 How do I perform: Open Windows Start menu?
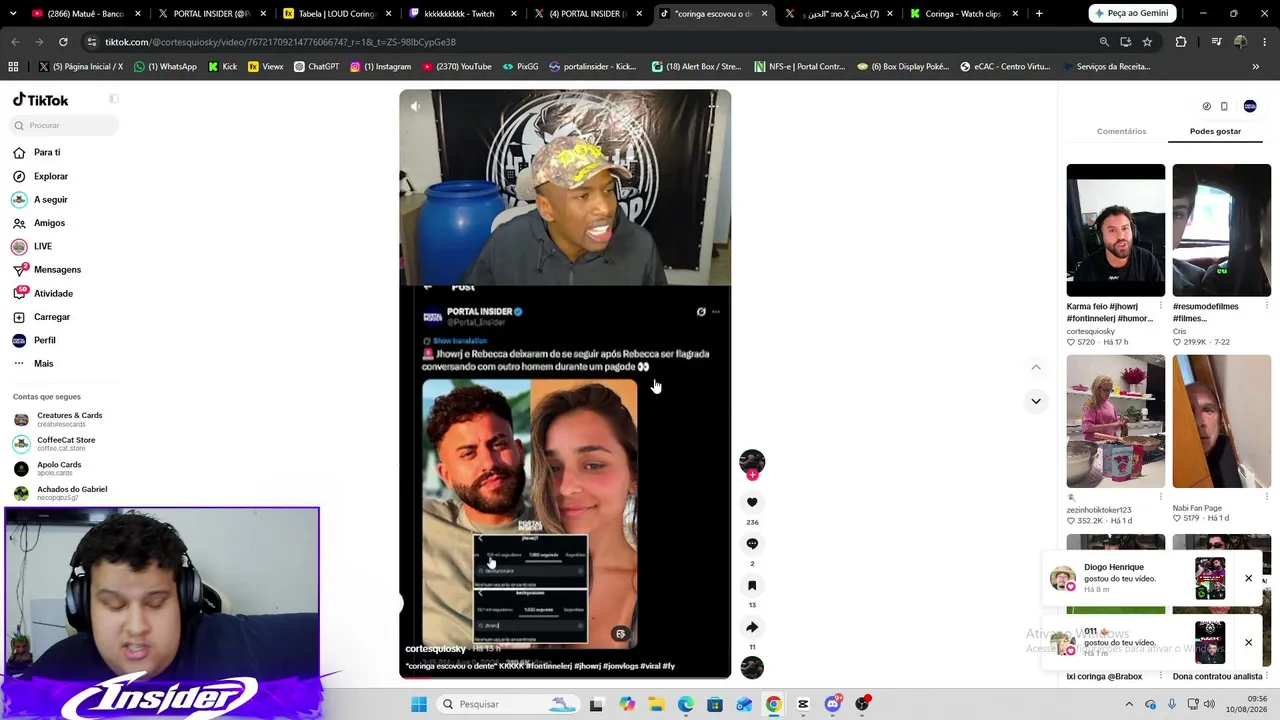point(419,704)
